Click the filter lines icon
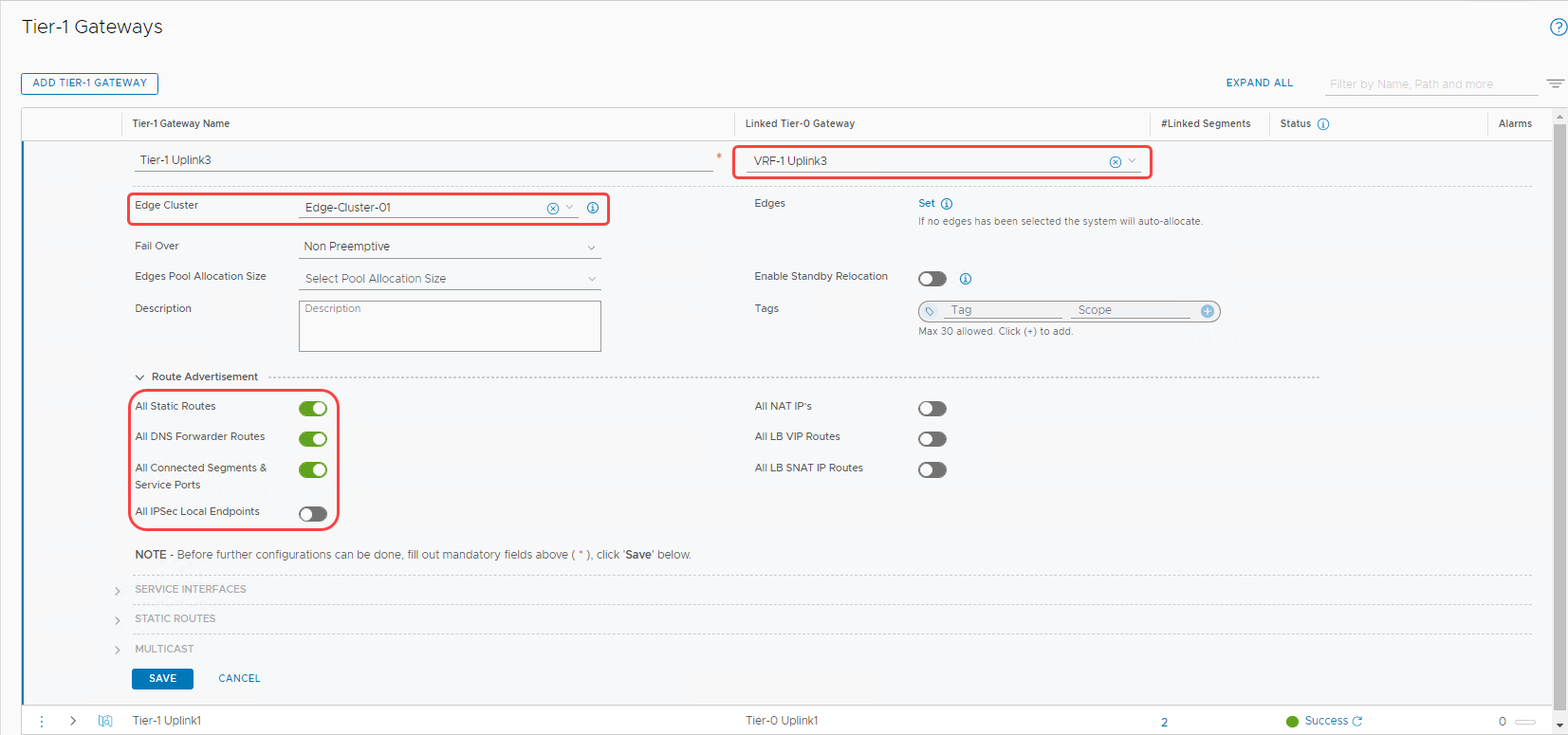Screen dimensions: 1568x735 [1555, 83]
